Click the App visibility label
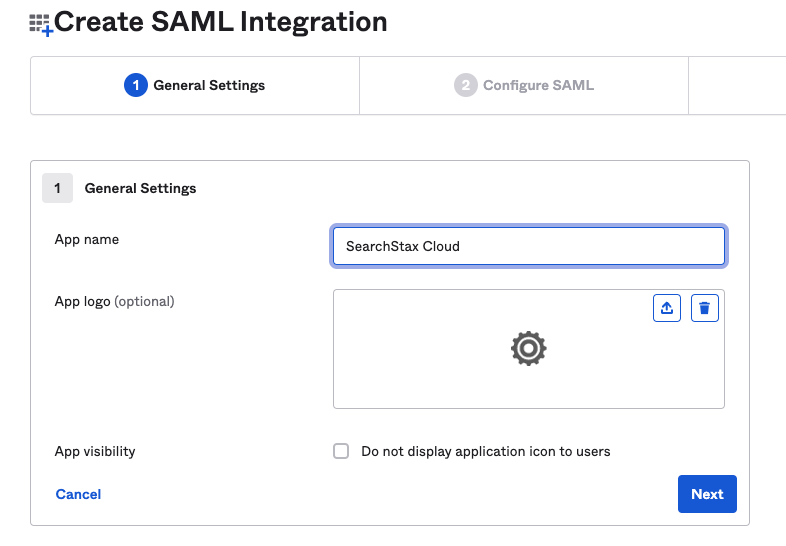 coord(95,451)
